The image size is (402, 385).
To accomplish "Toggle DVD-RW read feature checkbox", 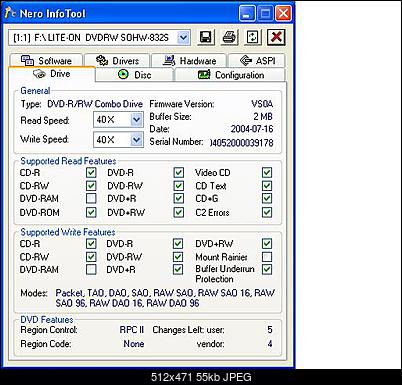I will [x=179, y=186].
